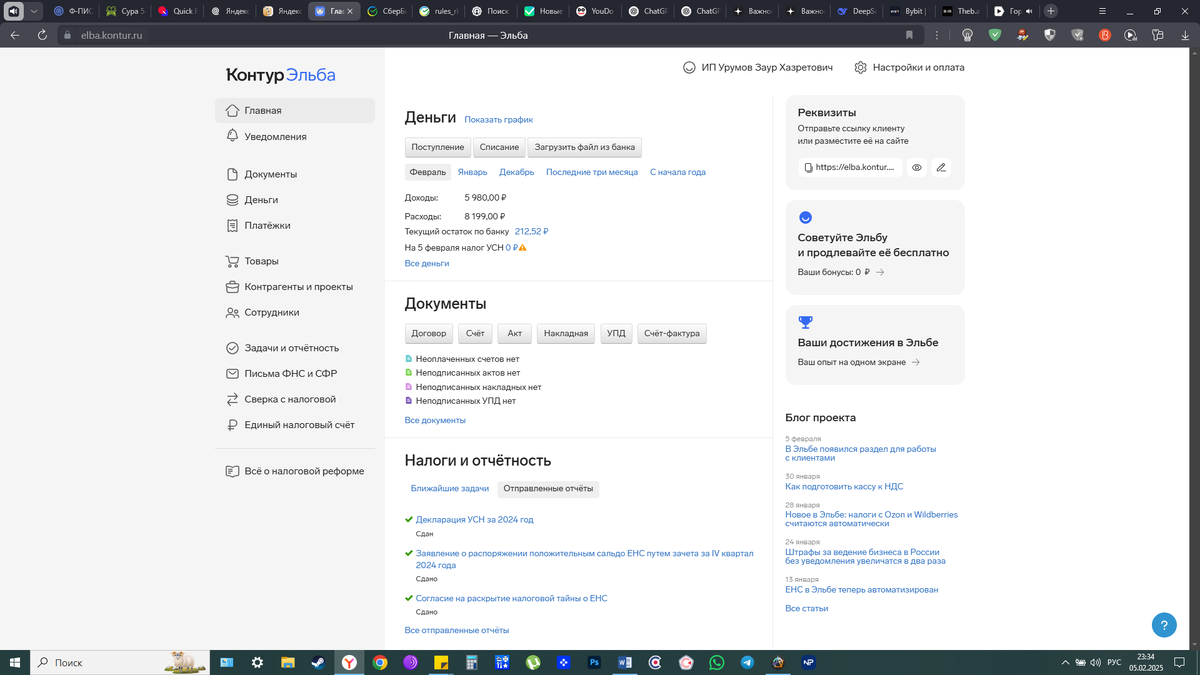The width and height of the screenshot is (1200, 675).
Task: Open Ваш опыт на одном экране arrow
Action: [x=916, y=362]
